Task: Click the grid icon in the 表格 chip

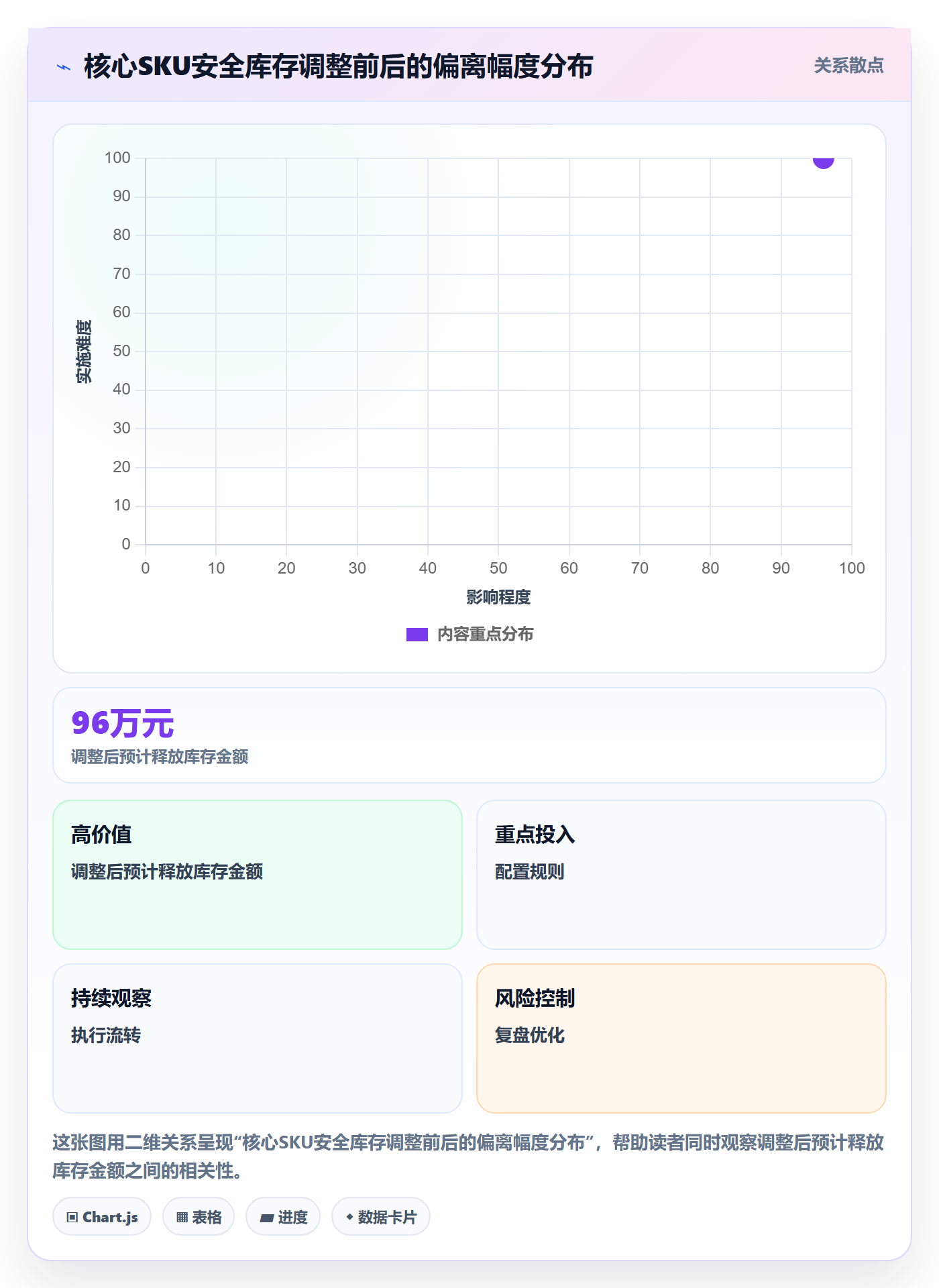Action: (182, 1217)
